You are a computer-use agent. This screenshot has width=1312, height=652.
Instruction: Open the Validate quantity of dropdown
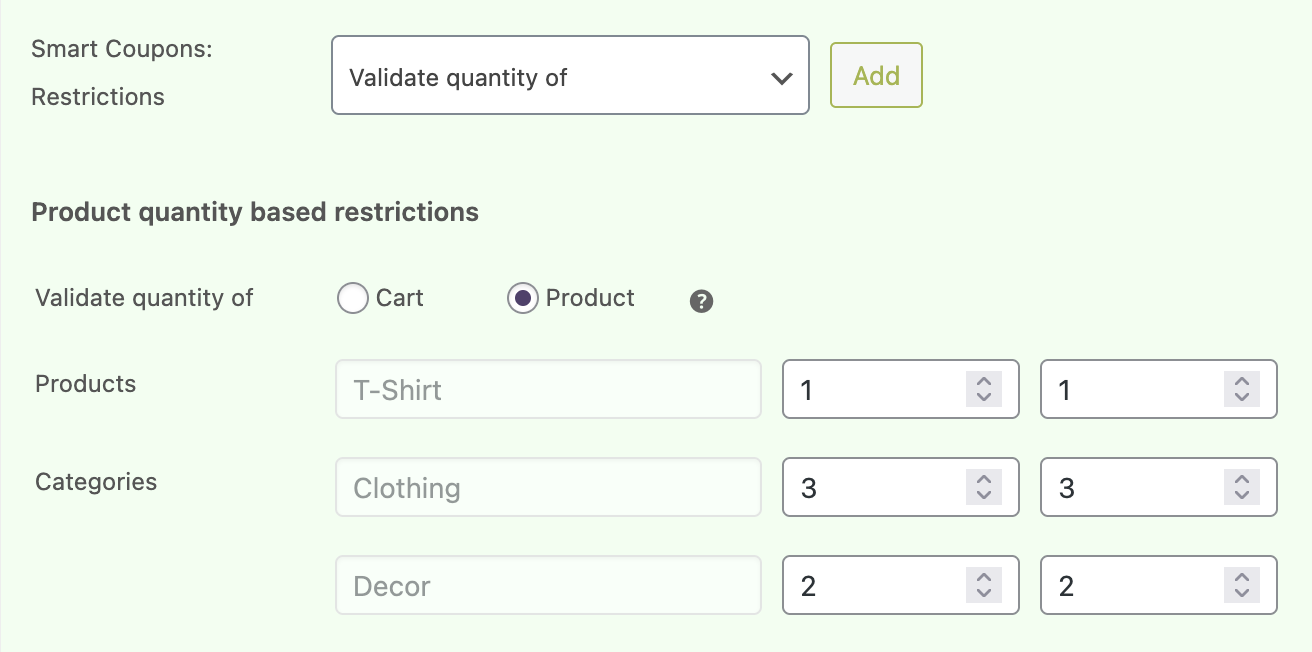click(x=570, y=76)
